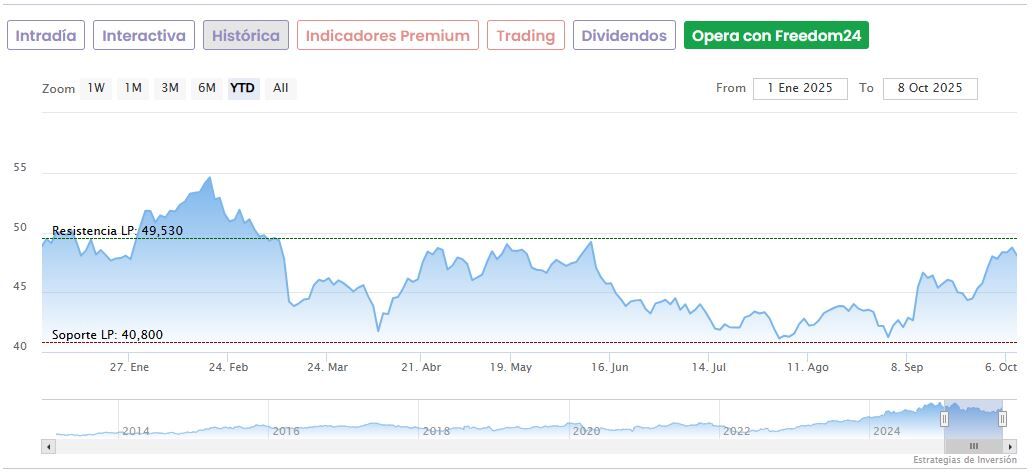Open the Interactiva chart tab
Image resolution: width=1033 pixels, height=476 pixels.
(x=144, y=36)
